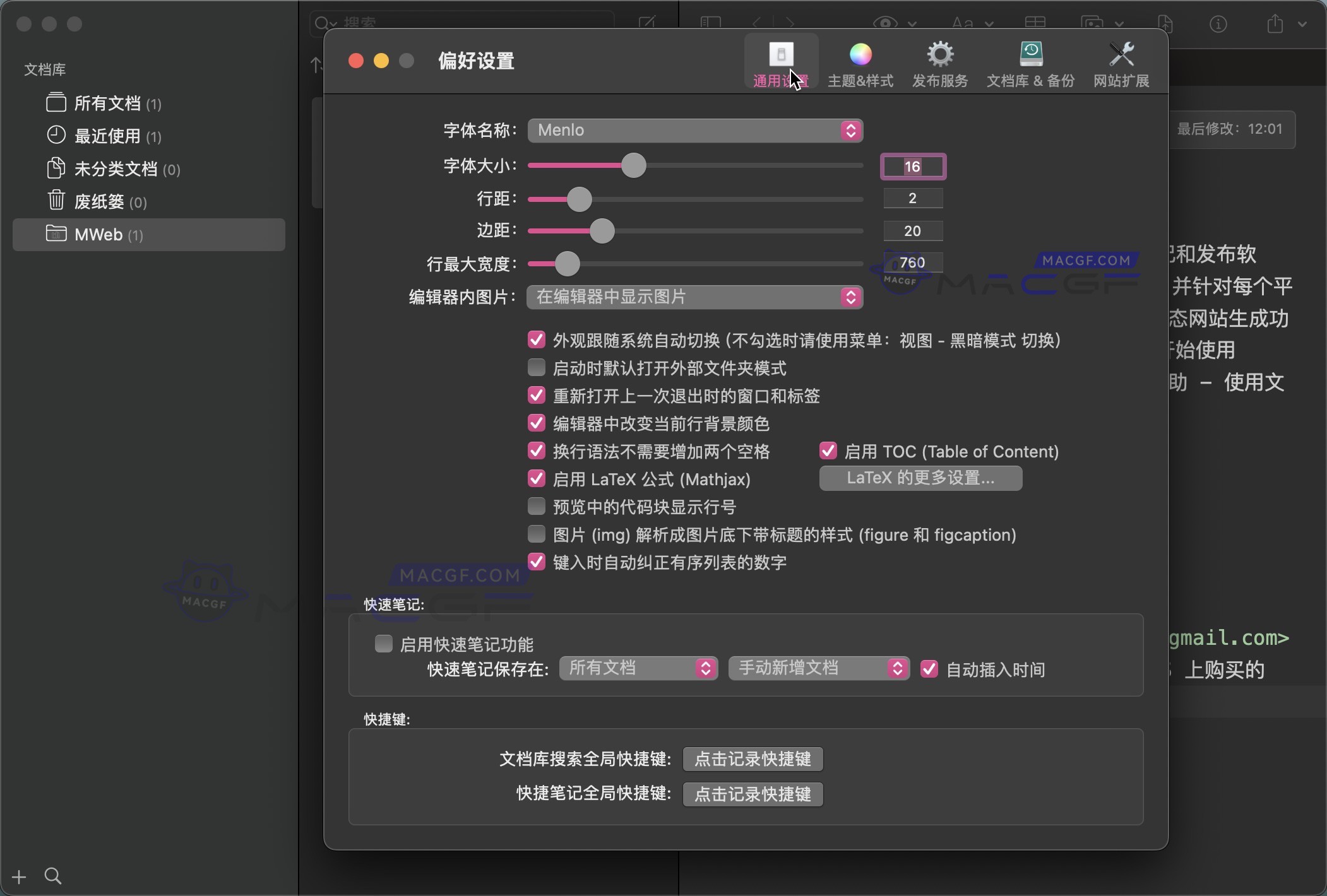
Task: Uncheck 自动插入时间 option
Action: click(x=929, y=669)
